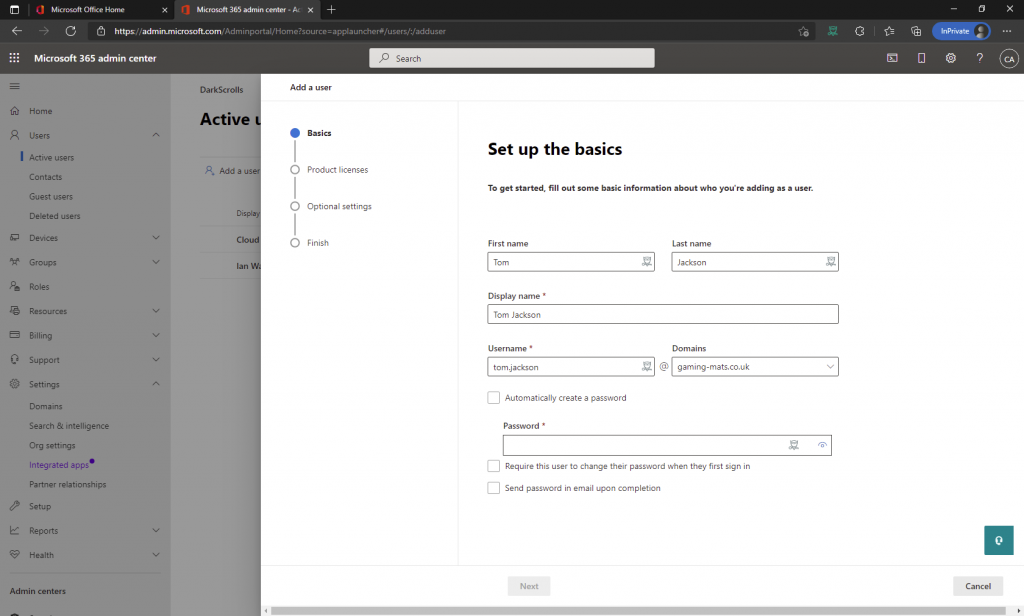The width and height of the screenshot is (1024, 616).
Task: Click password manager icon in Username field
Action: pyautogui.click(x=647, y=366)
